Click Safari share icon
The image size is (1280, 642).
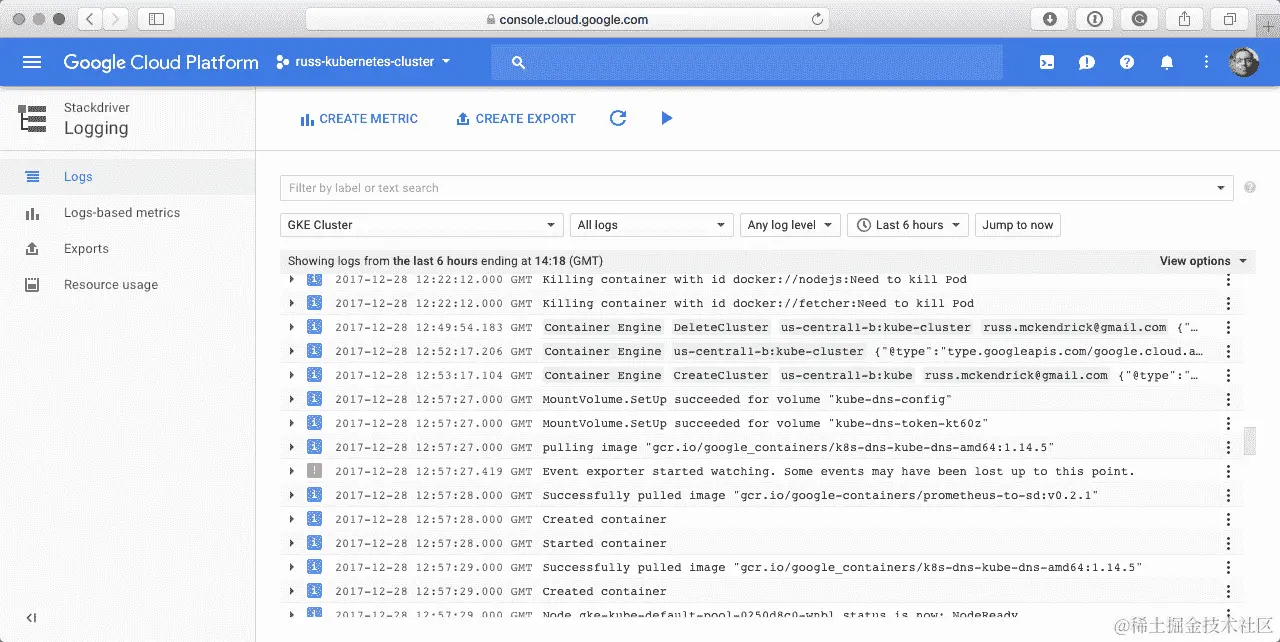point(1184,18)
